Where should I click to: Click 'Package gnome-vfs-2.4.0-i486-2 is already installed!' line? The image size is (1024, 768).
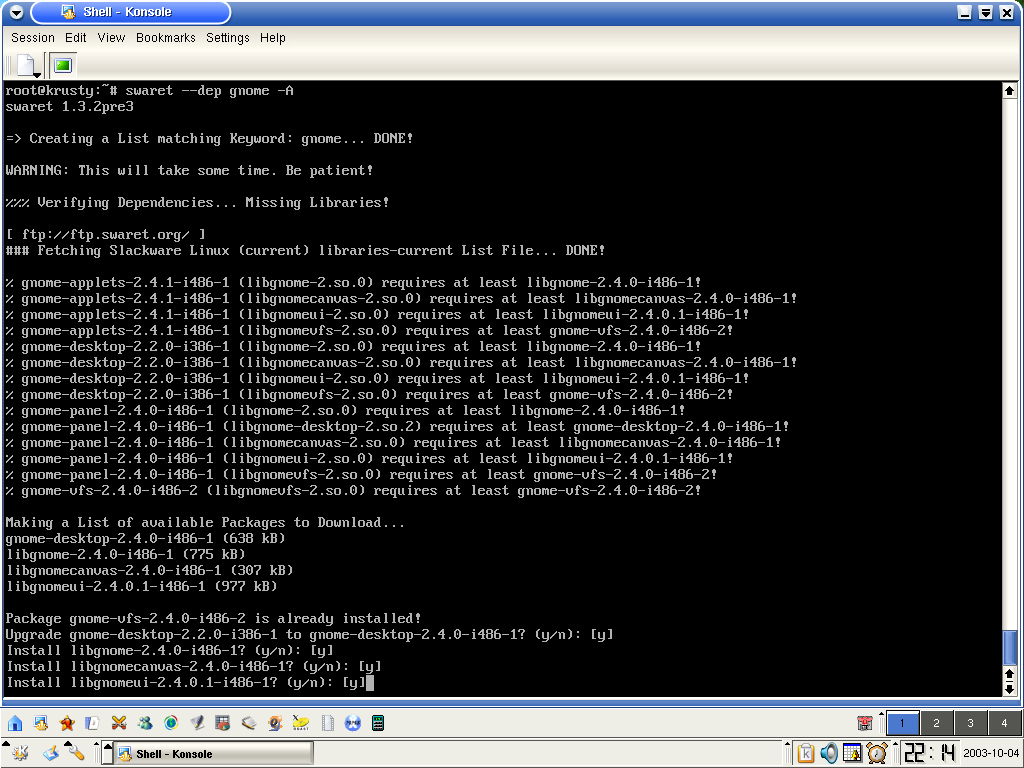(x=214, y=618)
